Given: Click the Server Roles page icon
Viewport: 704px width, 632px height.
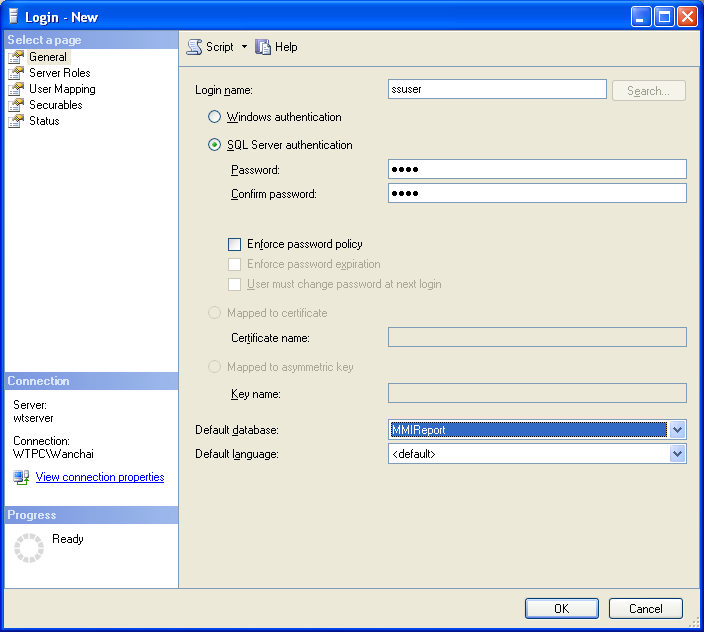Looking at the screenshot, I should pyautogui.click(x=16, y=73).
